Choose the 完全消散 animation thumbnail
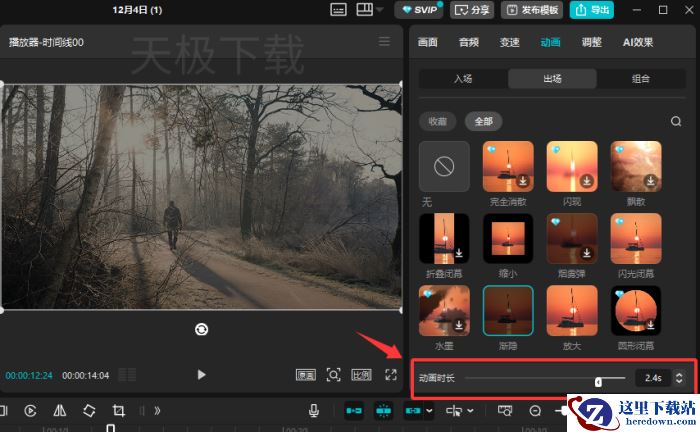The image size is (700, 432). click(x=508, y=166)
